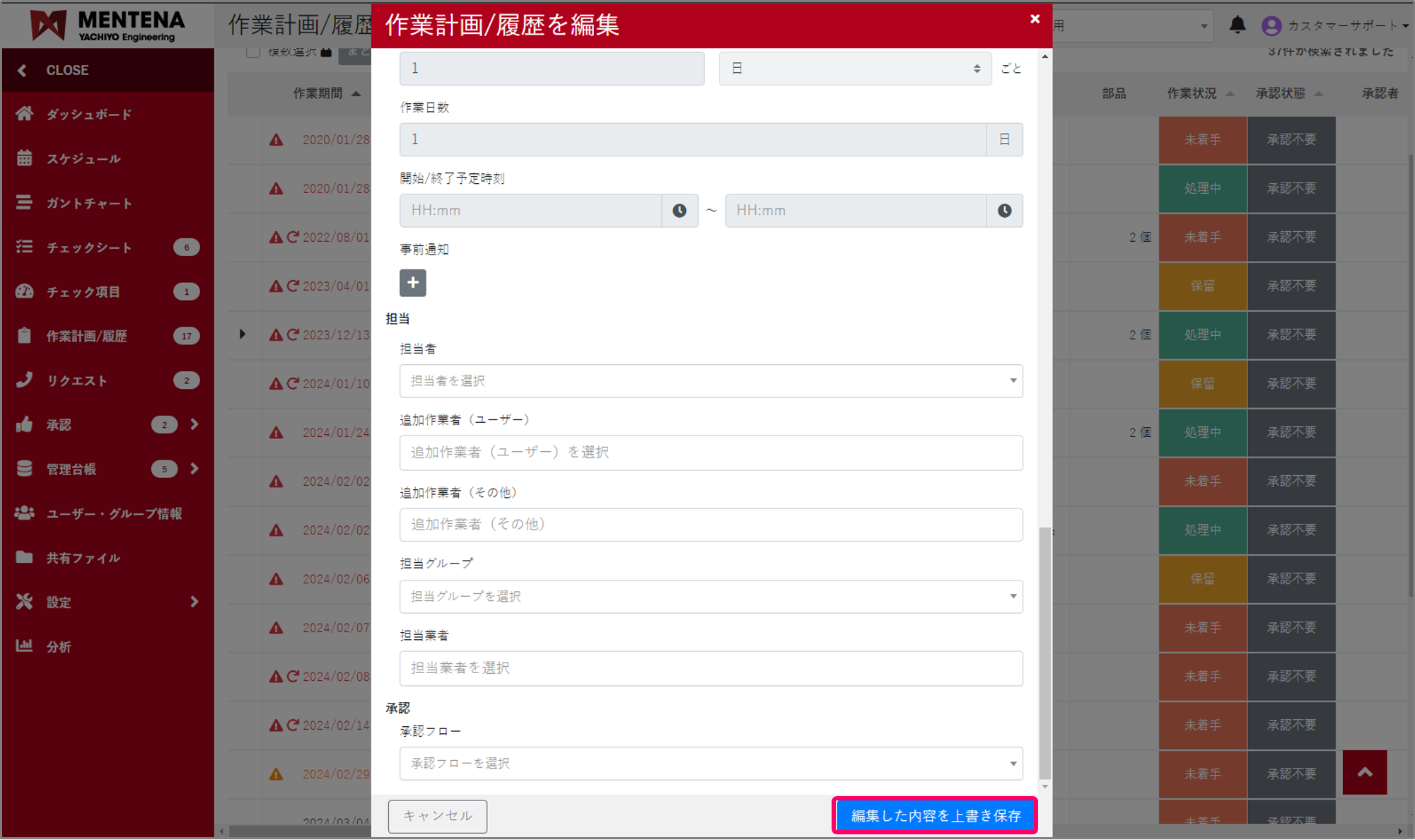Open チェックシート menu item
This screenshot has height=840, width=1415.
pos(89,247)
